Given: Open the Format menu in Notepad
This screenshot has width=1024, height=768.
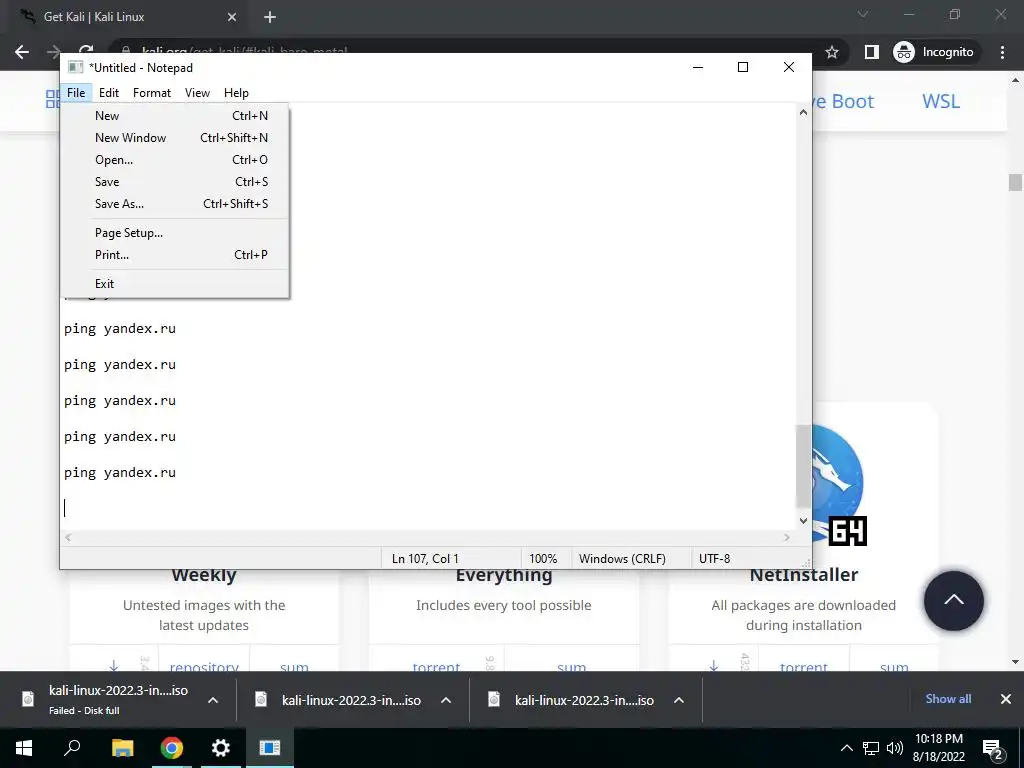Looking at the screenshot, I should tap(152, 93).
